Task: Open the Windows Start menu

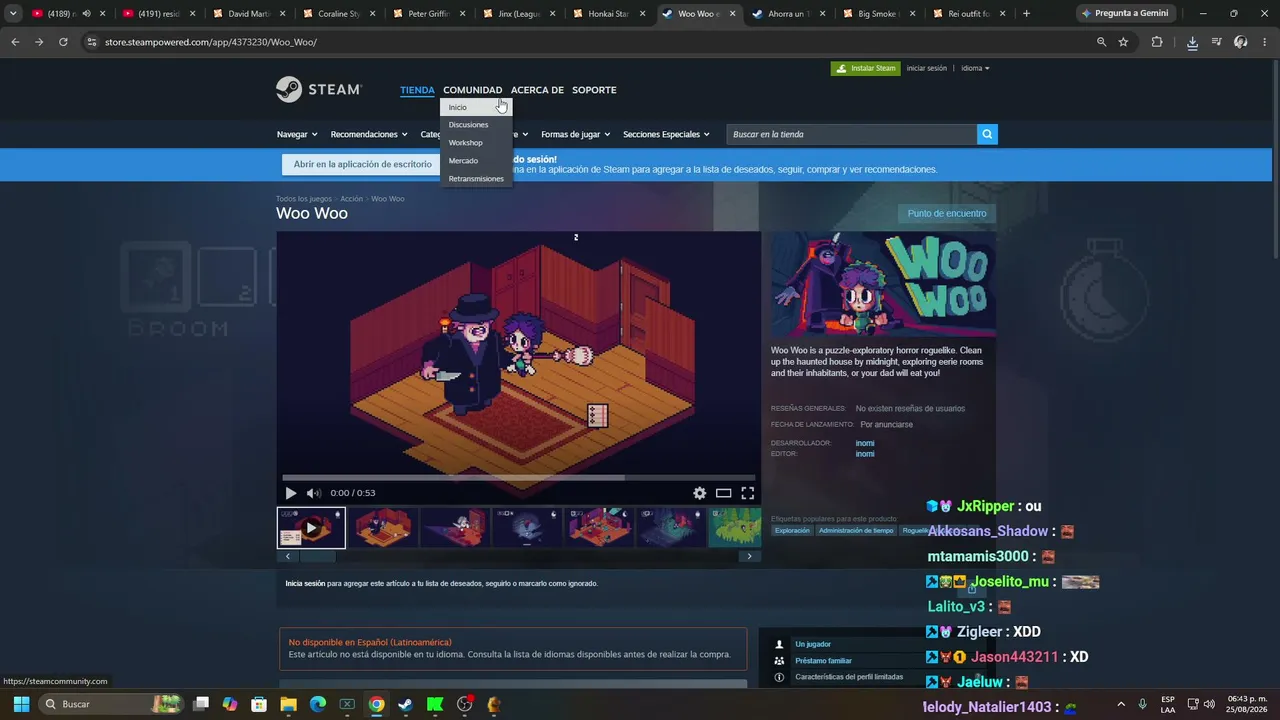Action: click(x=21, y=704)
